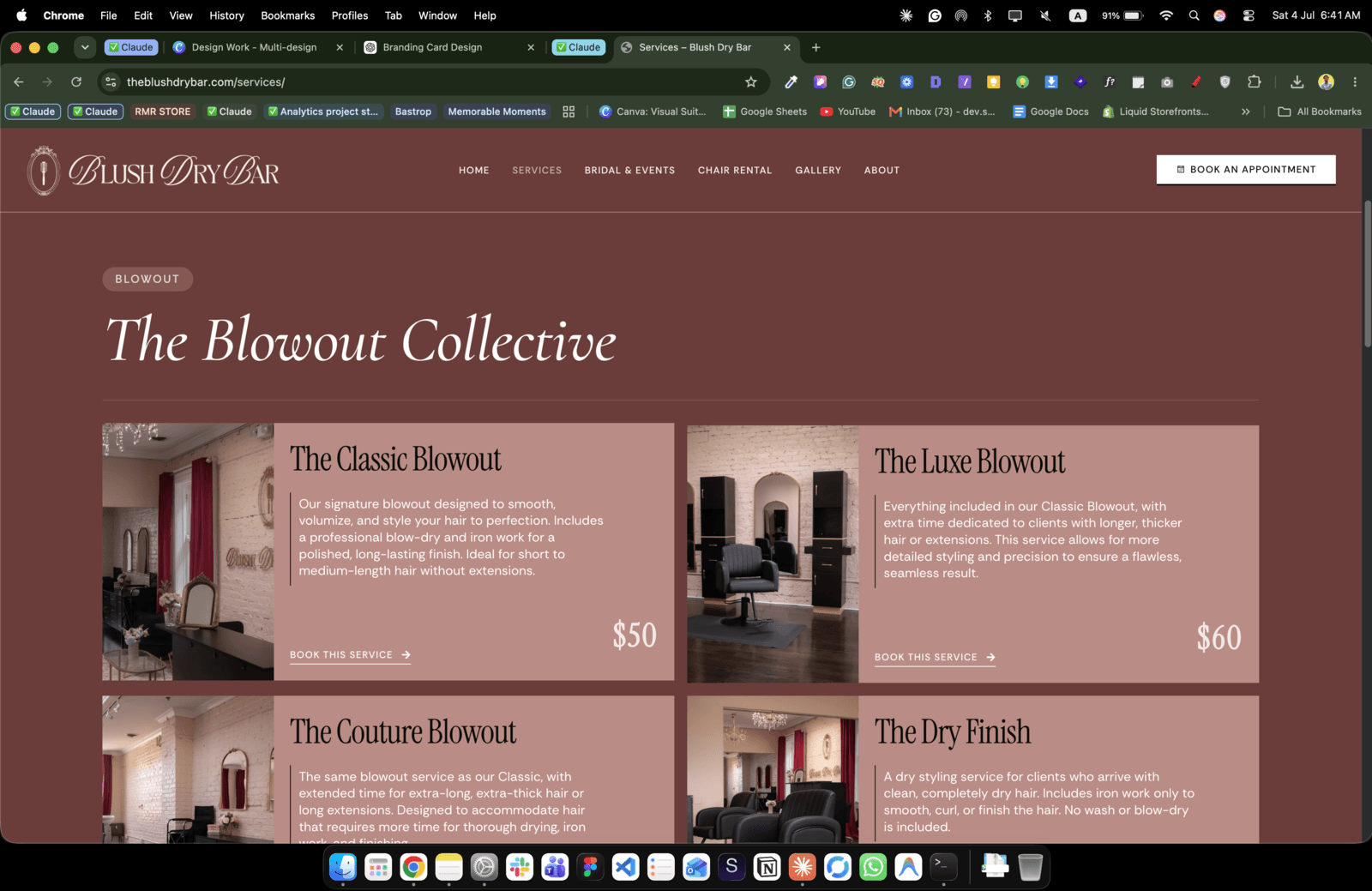Image resolution: width=1372 pixels, height=891 pixels.
Task: Open the Luxe Blowout salon chair photo
Action: [773, 554]
